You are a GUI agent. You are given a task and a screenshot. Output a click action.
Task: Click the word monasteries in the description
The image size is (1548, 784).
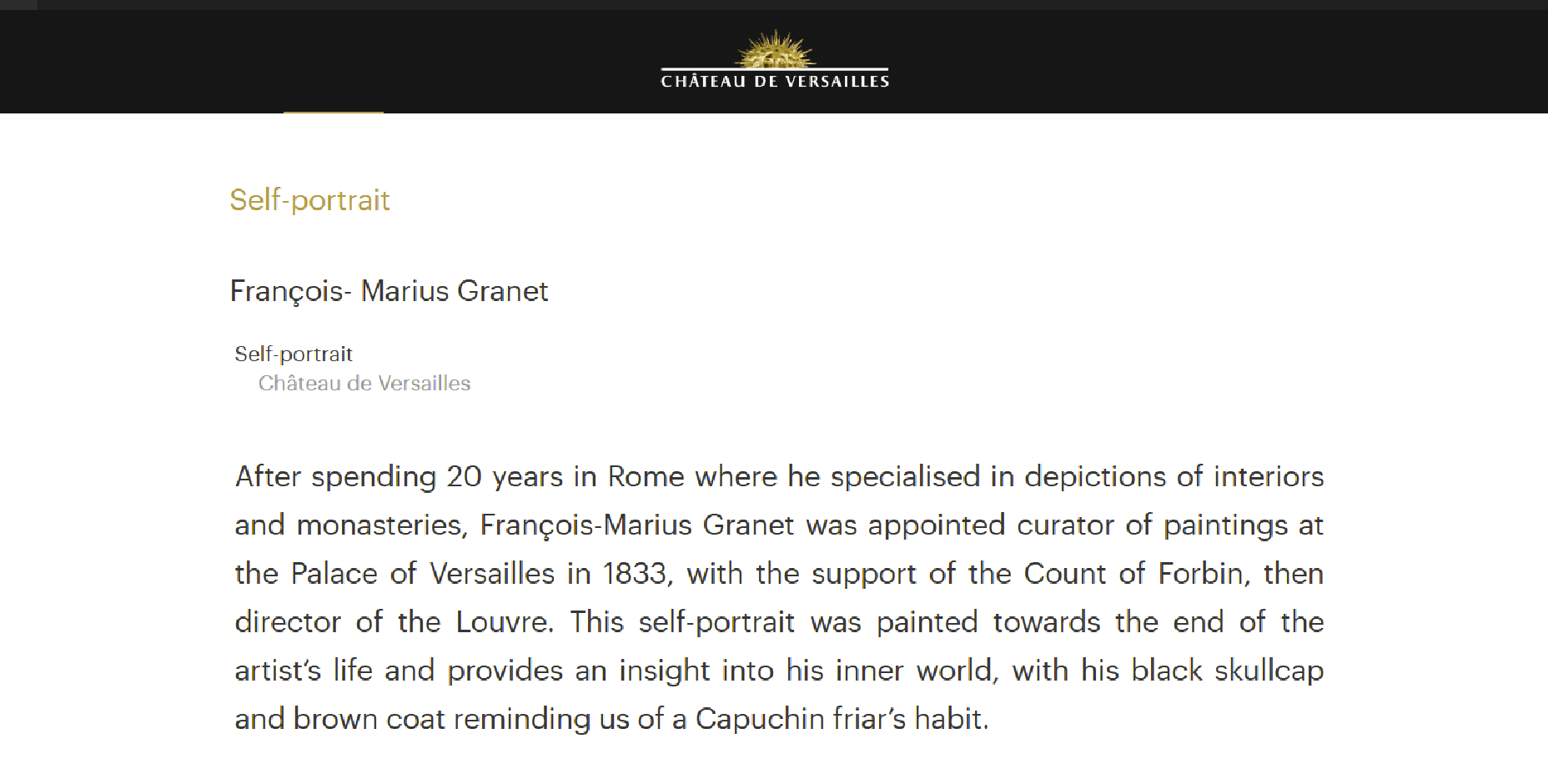(379, 525)
